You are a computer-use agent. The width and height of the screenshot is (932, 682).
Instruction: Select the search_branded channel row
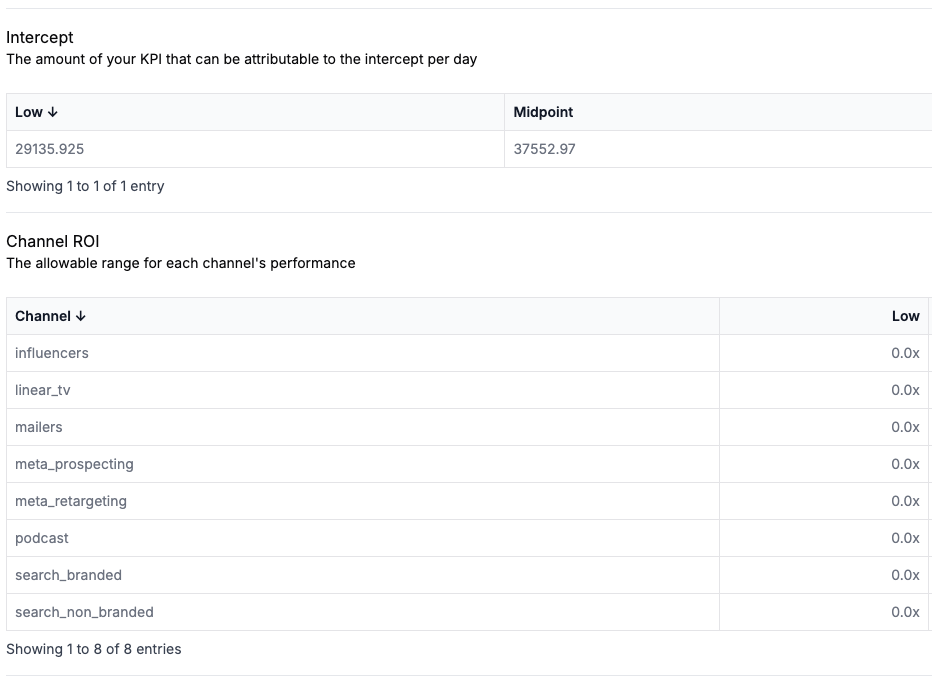(x=68, y=575)
